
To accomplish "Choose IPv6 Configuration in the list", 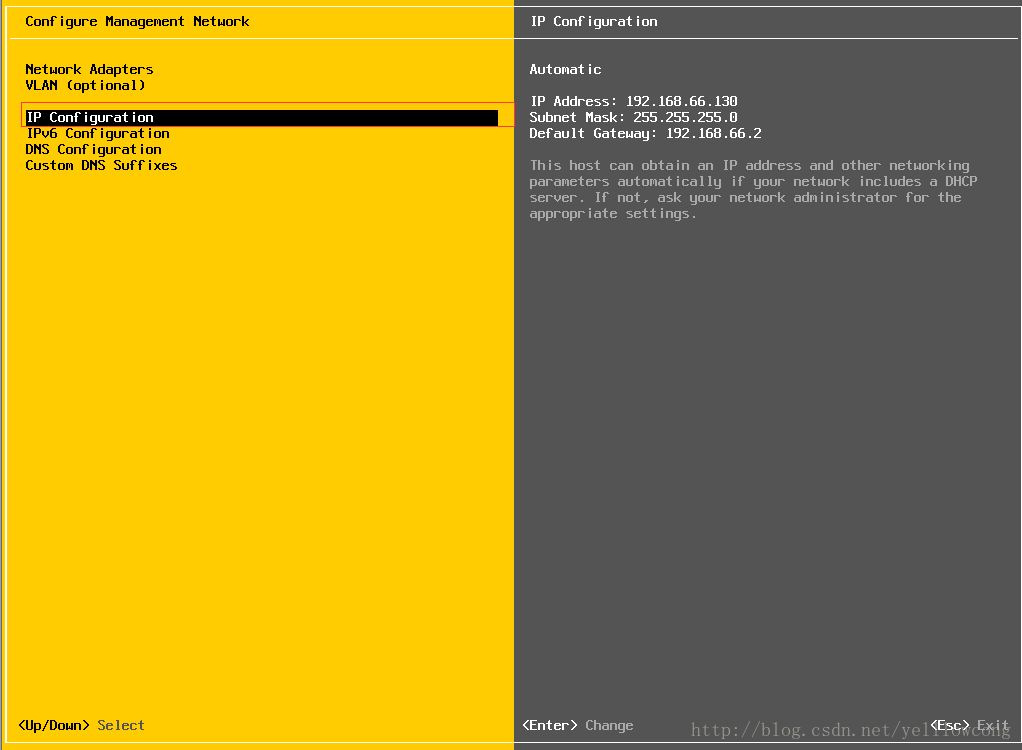I will coord(98,134).
